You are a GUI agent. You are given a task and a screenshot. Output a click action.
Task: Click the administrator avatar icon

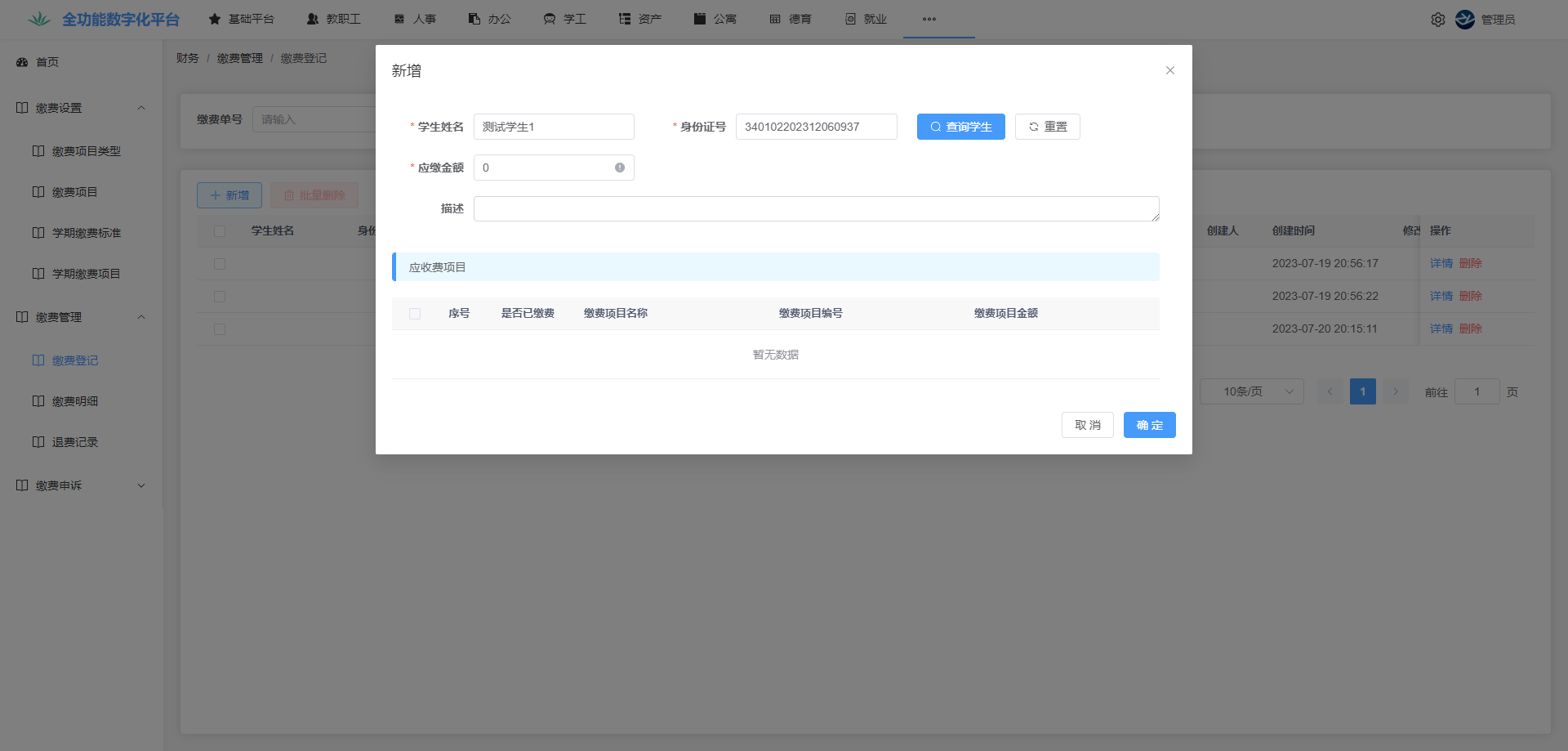coord(1464,20)
